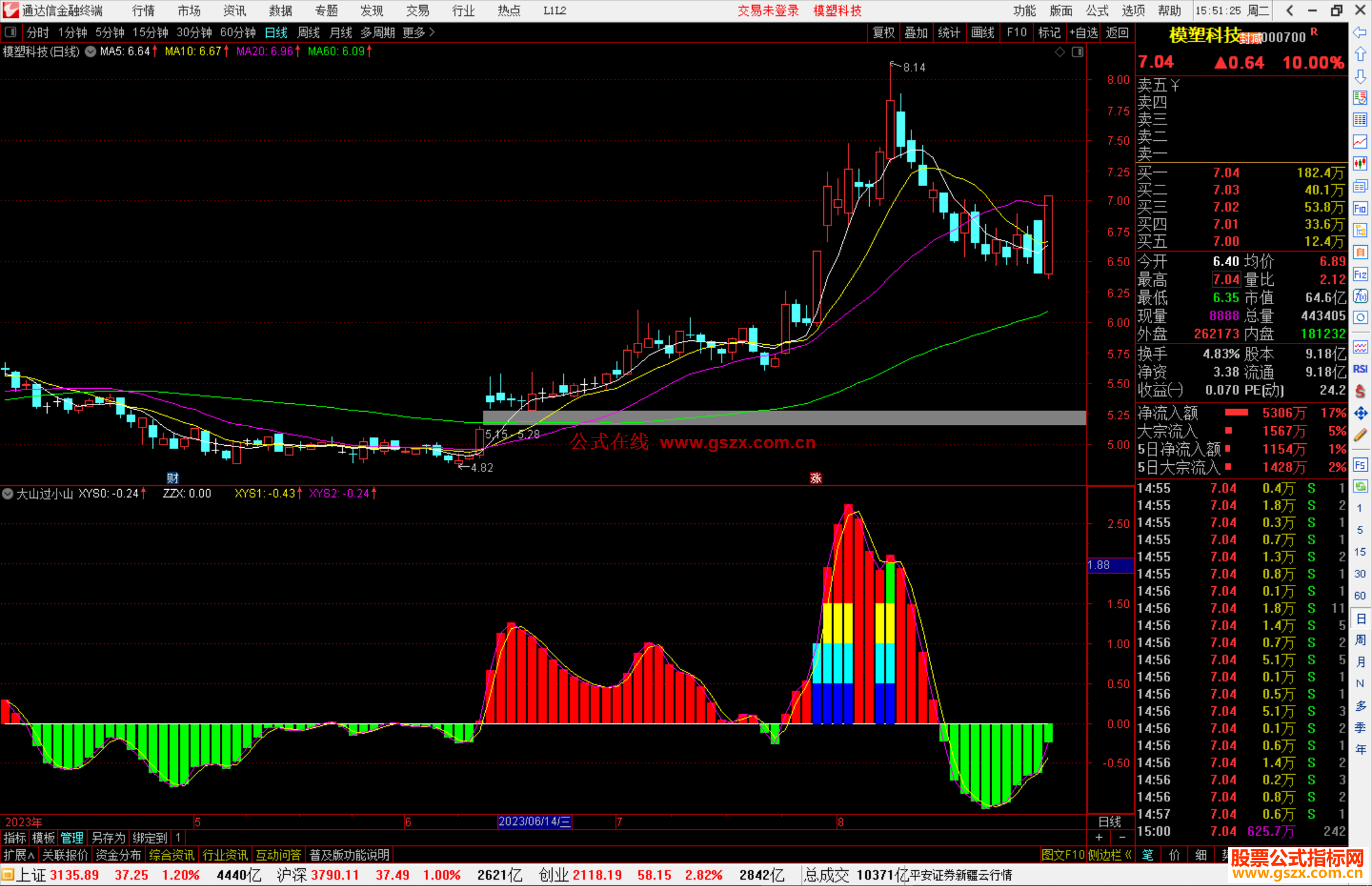Open the 公式 menu

pyautogui.click(x=1096, y=11)
